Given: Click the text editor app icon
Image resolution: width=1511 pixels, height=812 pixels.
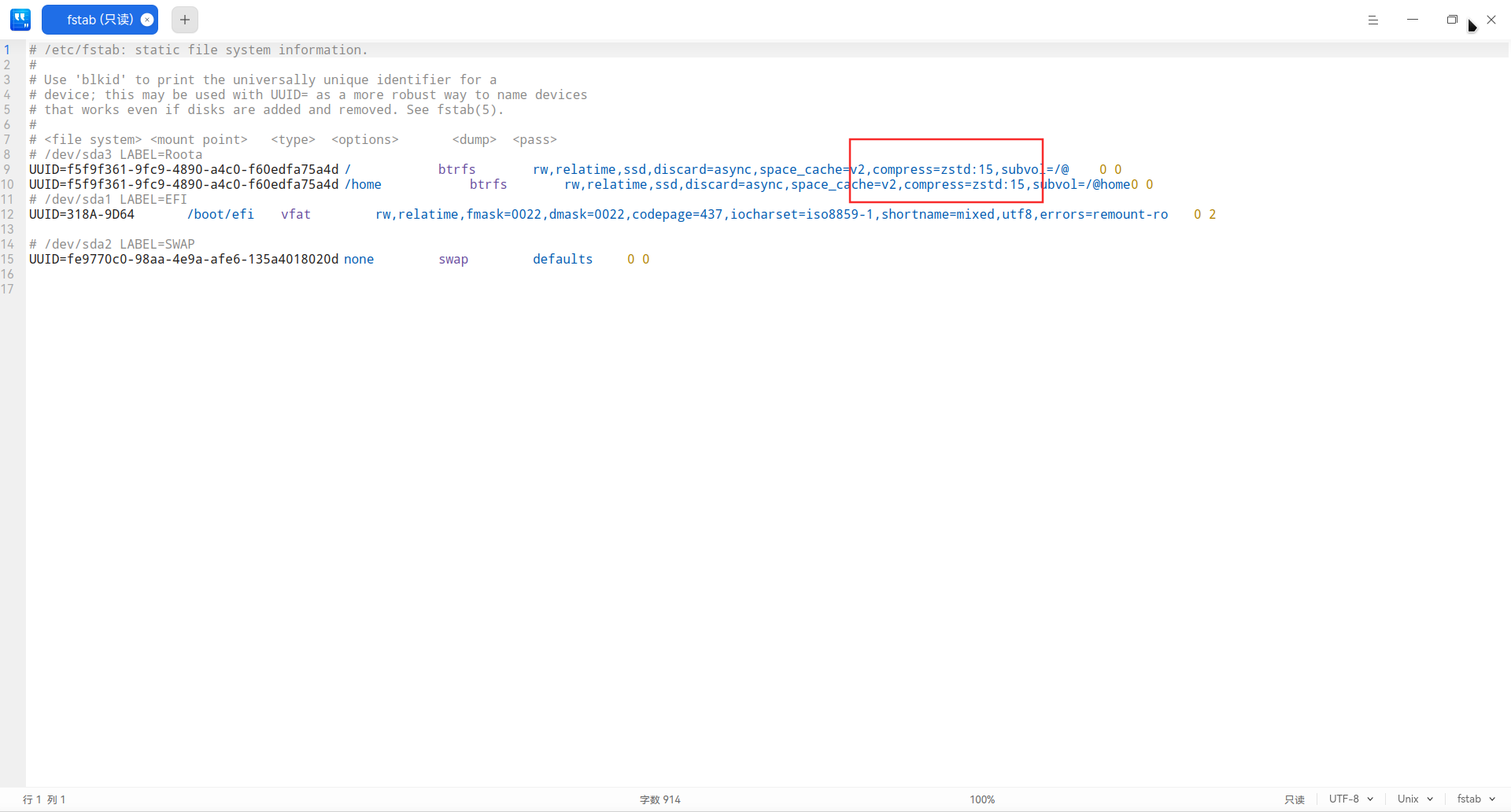Looking at the screenshot, I should 20,20.
